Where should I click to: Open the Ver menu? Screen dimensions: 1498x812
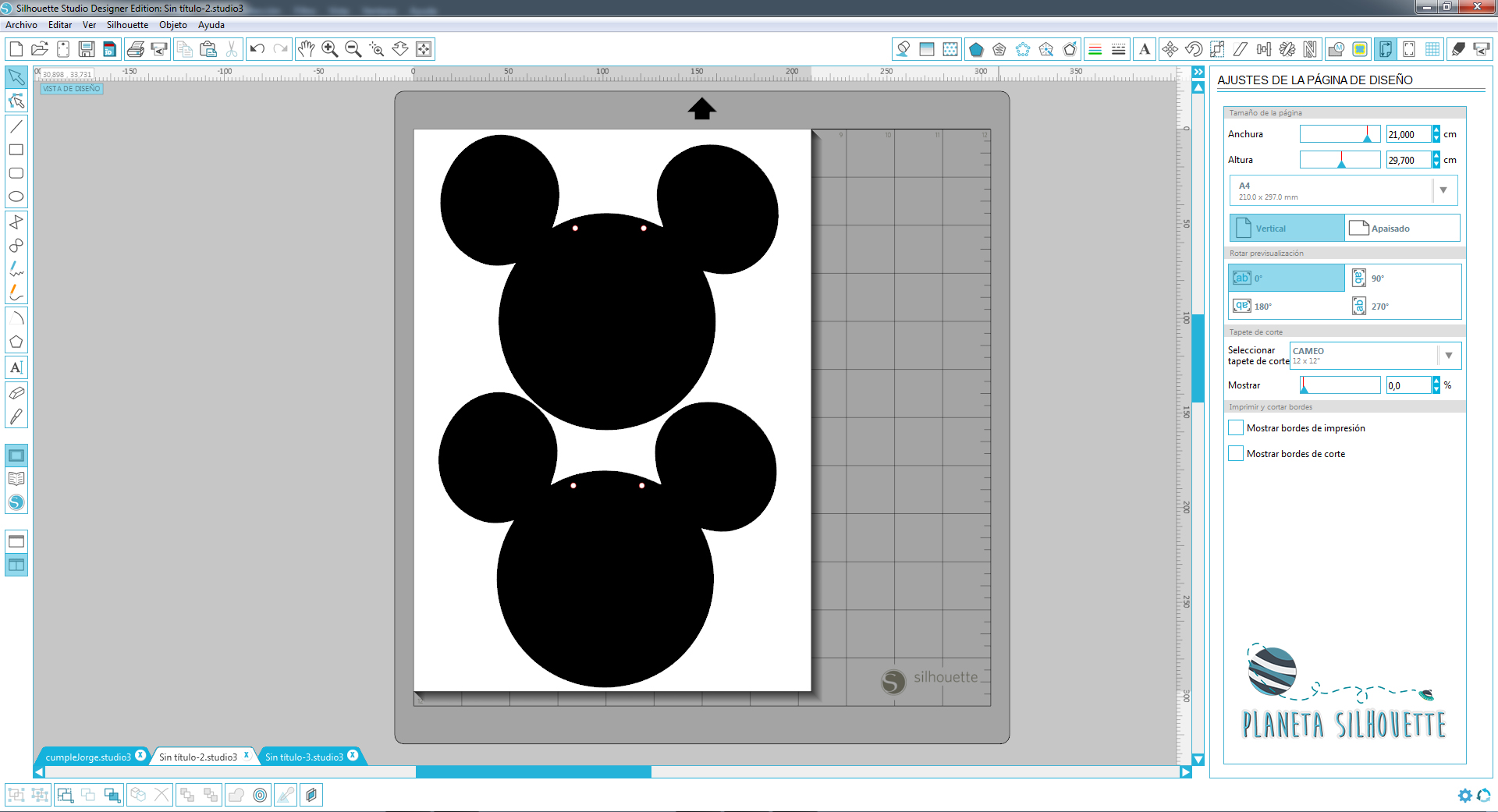click(89, 25)
